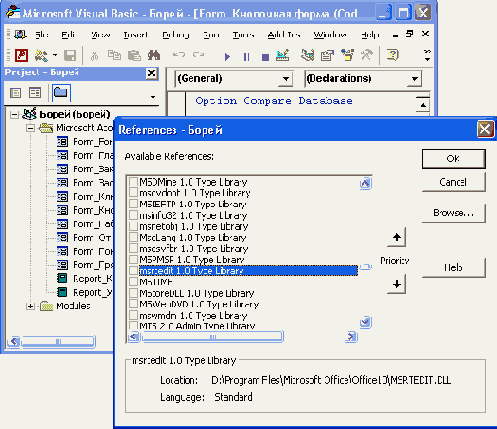
Task: Close the Project - Борей panel
Action: pos(151,73)
